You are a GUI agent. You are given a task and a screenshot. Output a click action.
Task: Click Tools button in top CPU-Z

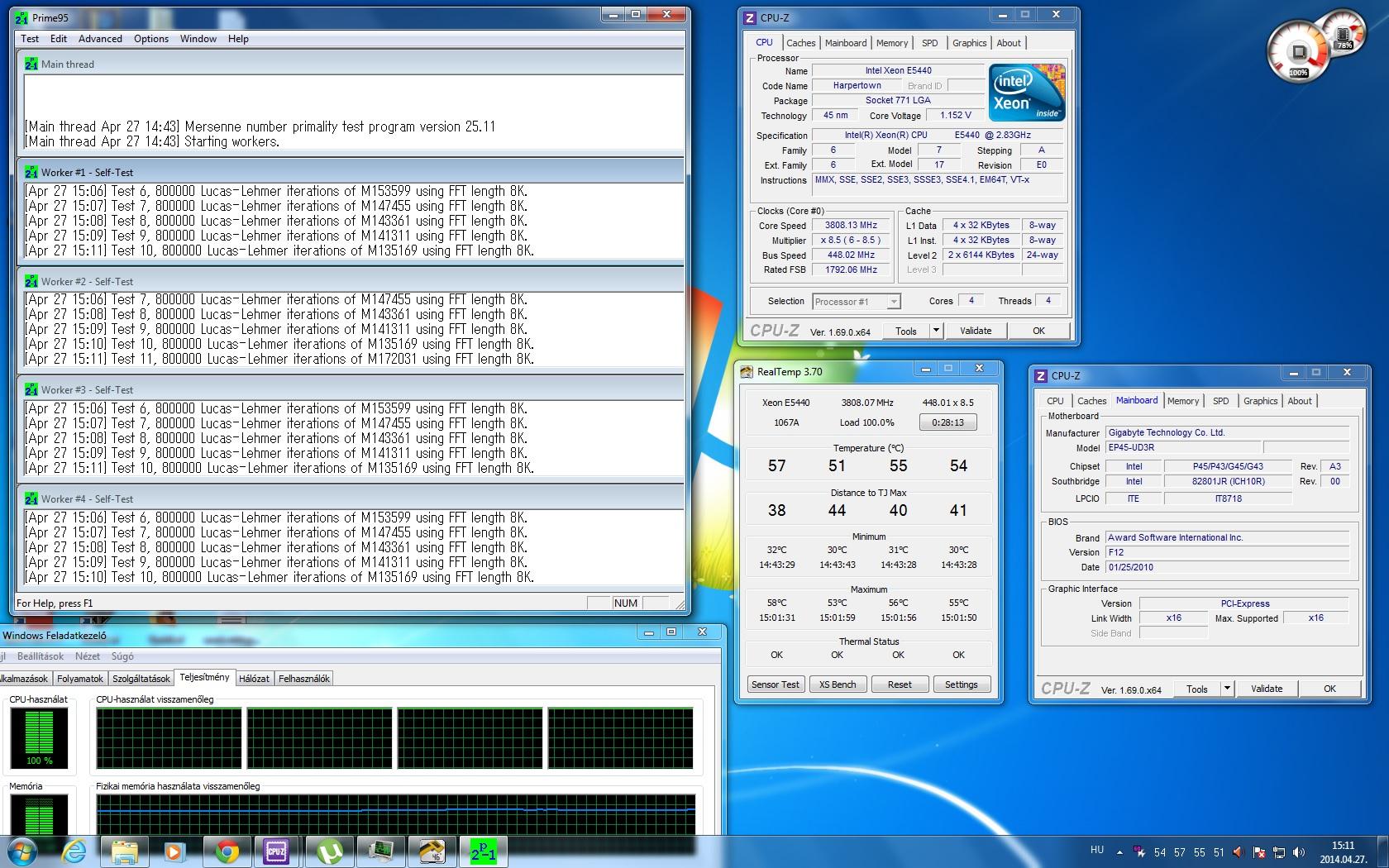click(x=906, y=331)
